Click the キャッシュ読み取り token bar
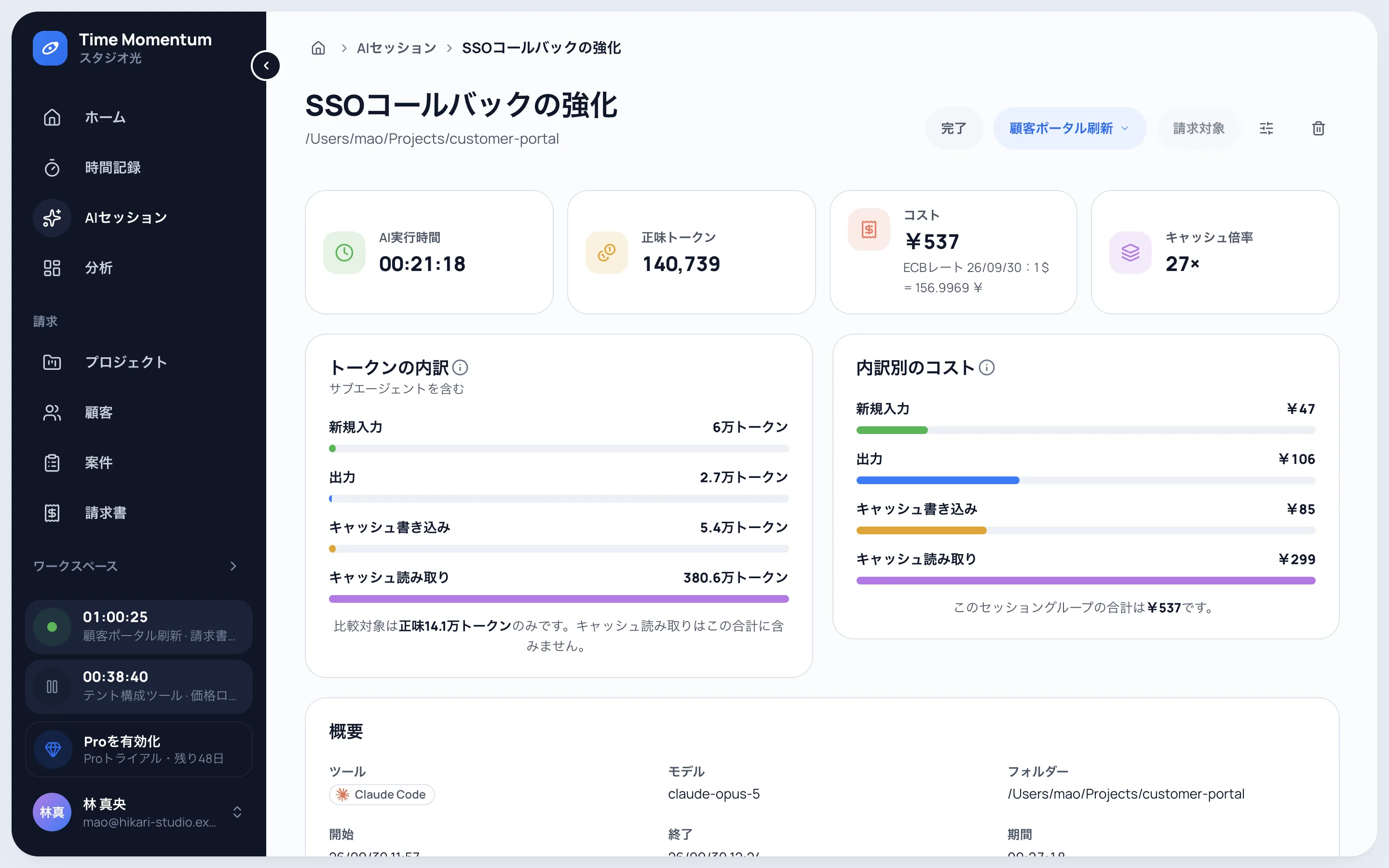Image resolution: width=1389 pixels, height=868 pixels. pyautogui.click(x=558, y=599)
